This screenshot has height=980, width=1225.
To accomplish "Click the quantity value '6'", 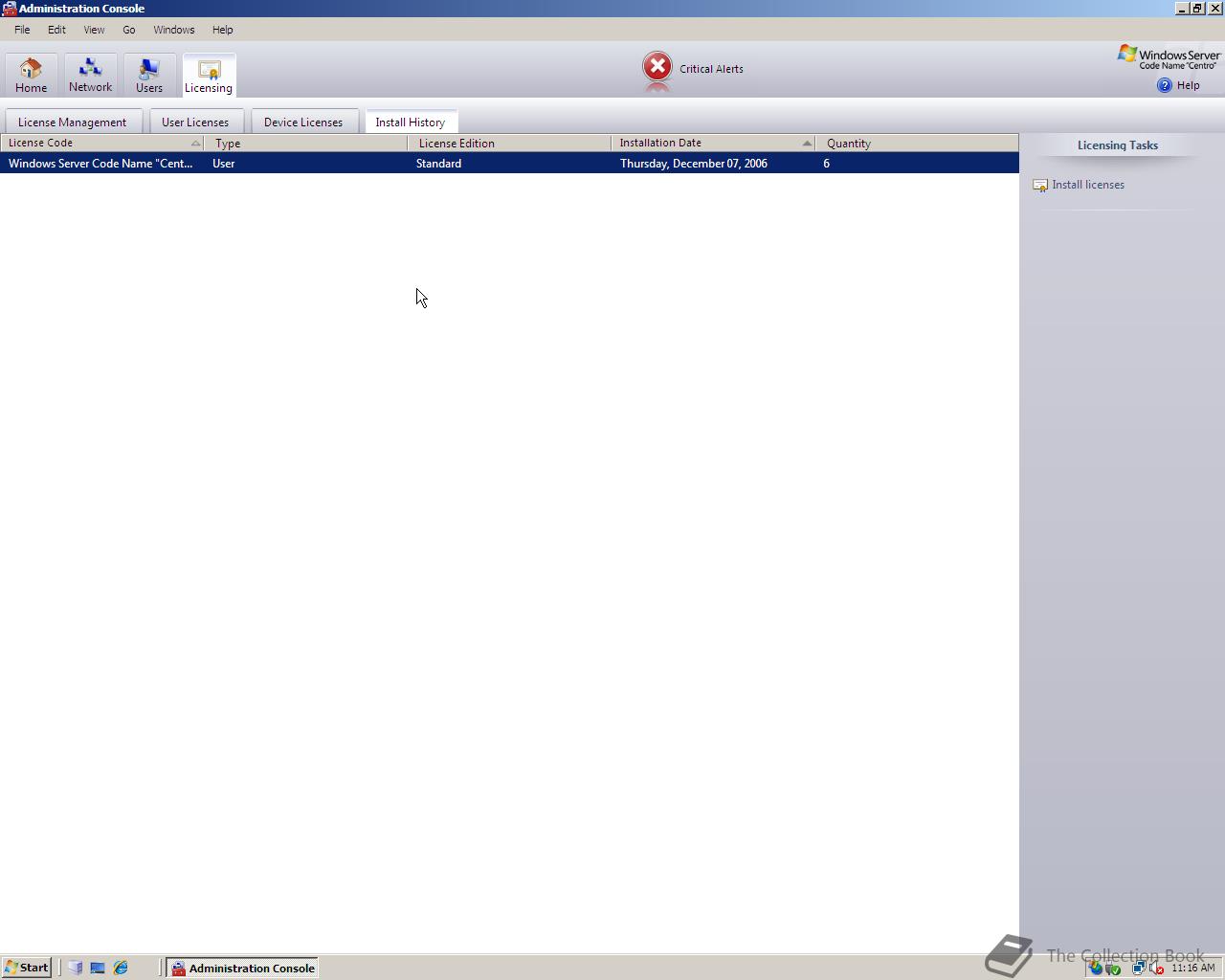I will pos(826,164).
